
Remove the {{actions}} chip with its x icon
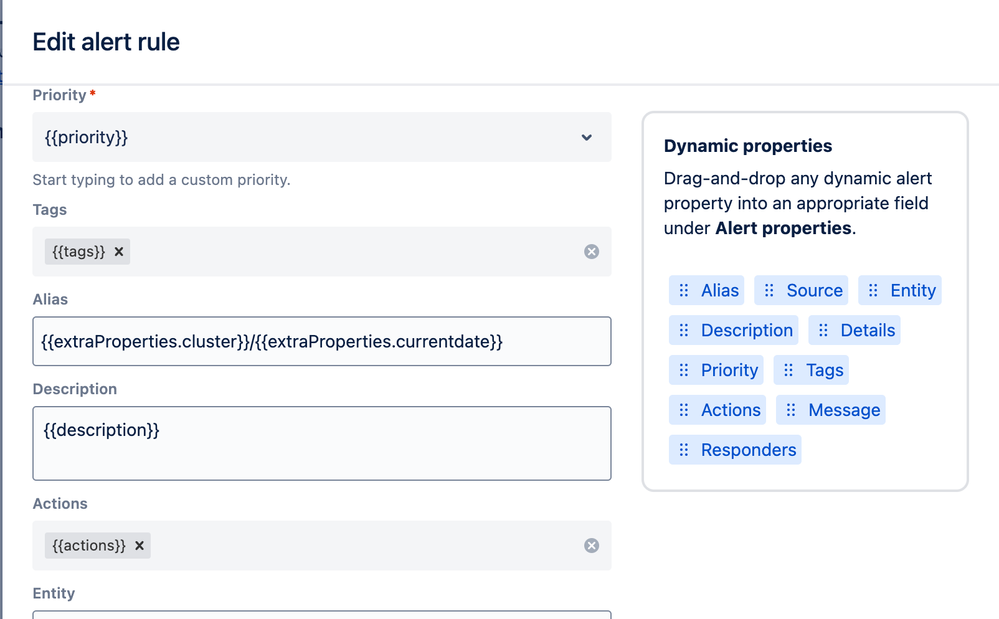[140, 546]
